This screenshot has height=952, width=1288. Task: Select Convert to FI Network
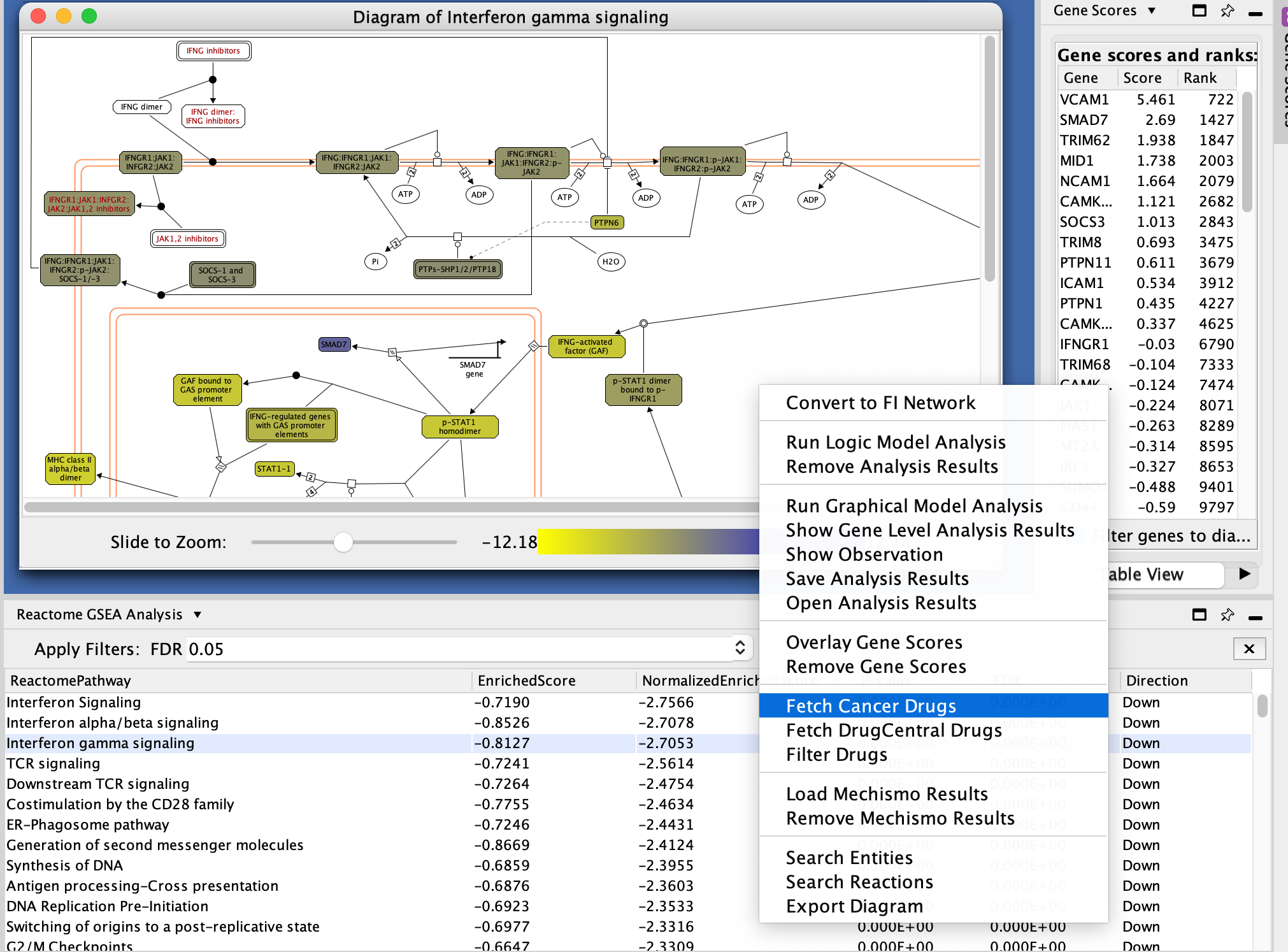[880, 403]
